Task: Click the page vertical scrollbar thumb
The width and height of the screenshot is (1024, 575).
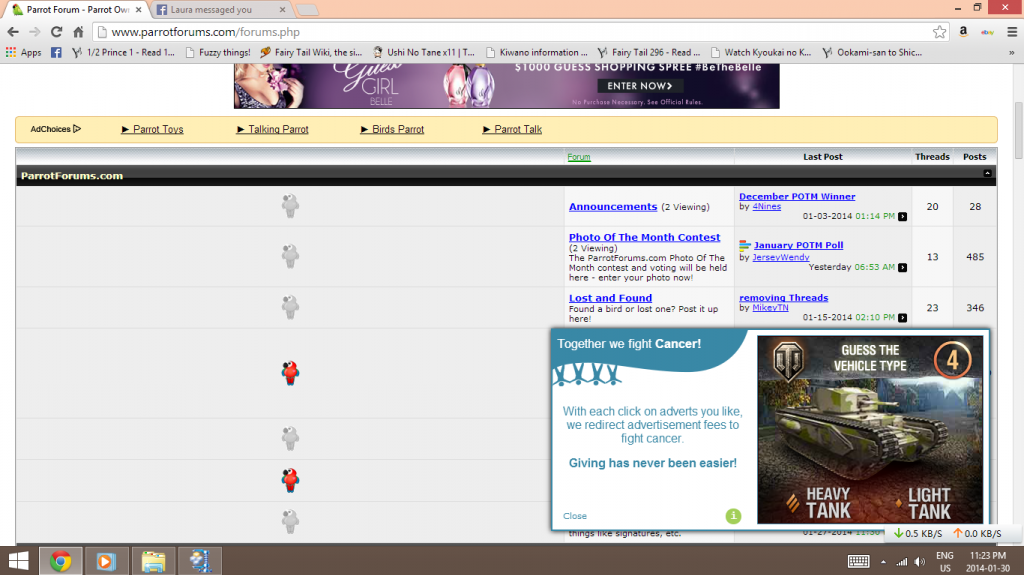Action: pos(1018,131)
